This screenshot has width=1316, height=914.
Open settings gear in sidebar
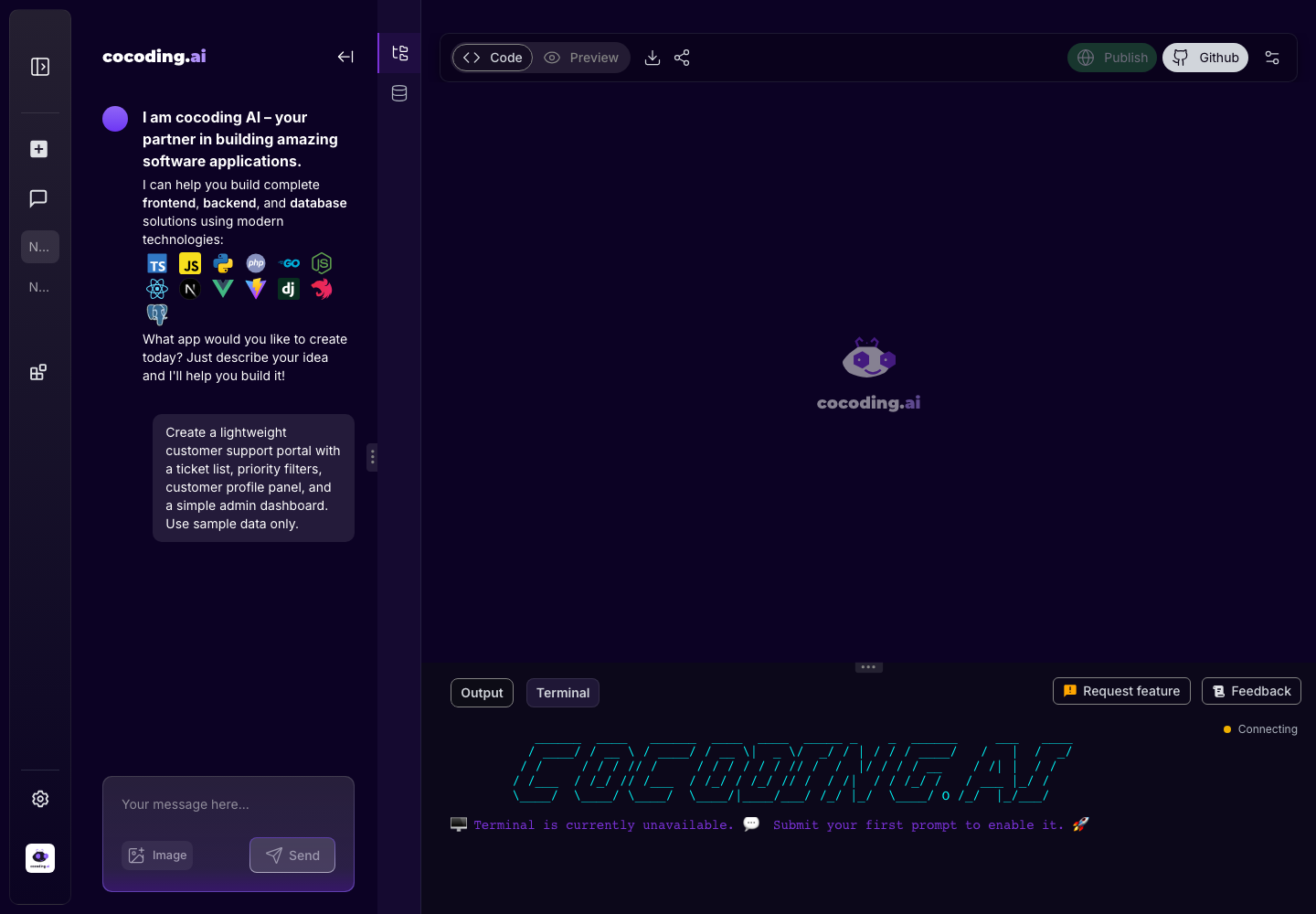click(x=40, y=799)
